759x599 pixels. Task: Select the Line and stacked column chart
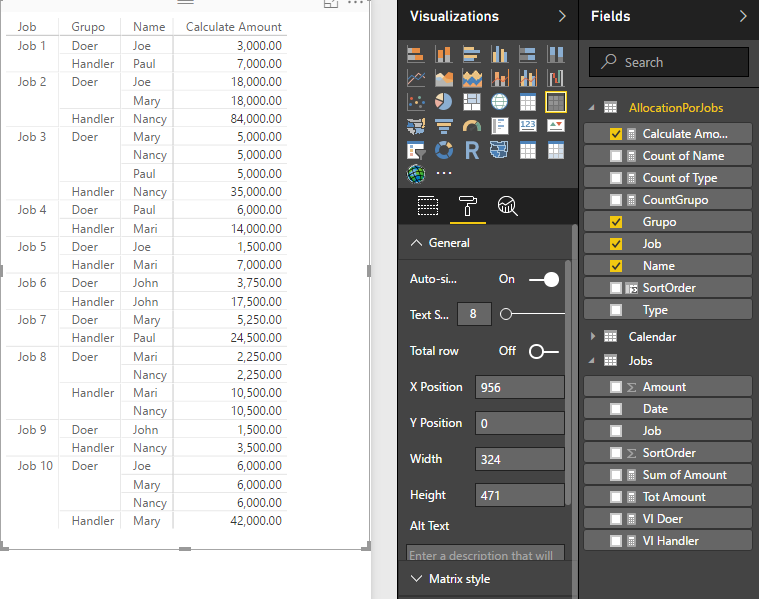click(500, 78)
